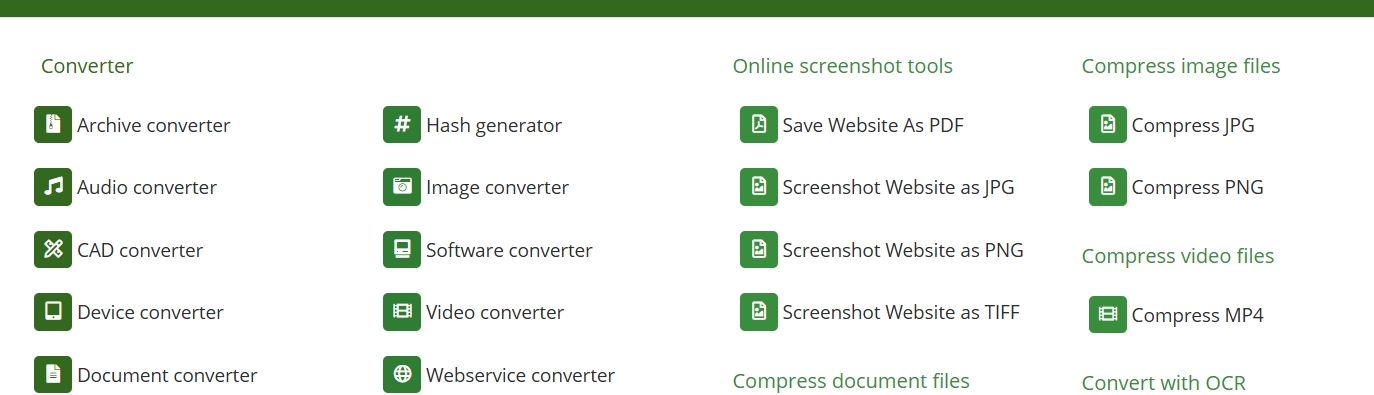
Task: Click the Image converter camera icon
Action: click(402, 187)
